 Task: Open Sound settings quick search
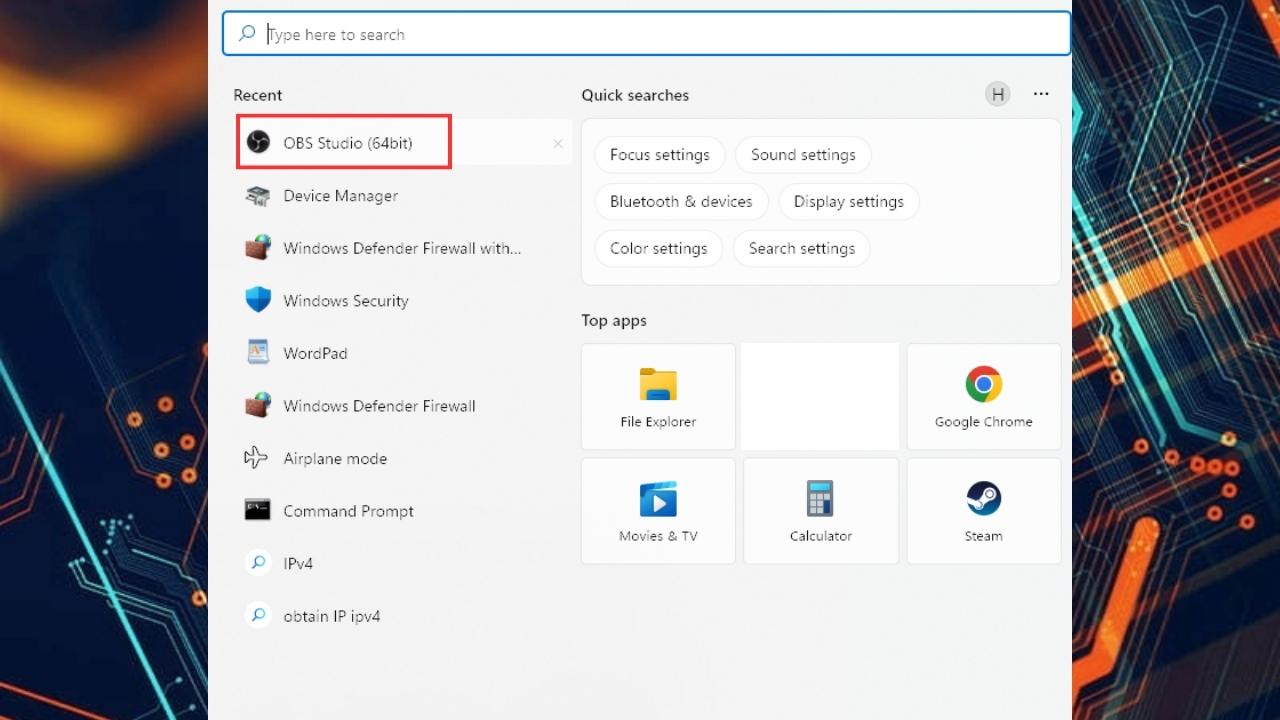coord(802,154)
